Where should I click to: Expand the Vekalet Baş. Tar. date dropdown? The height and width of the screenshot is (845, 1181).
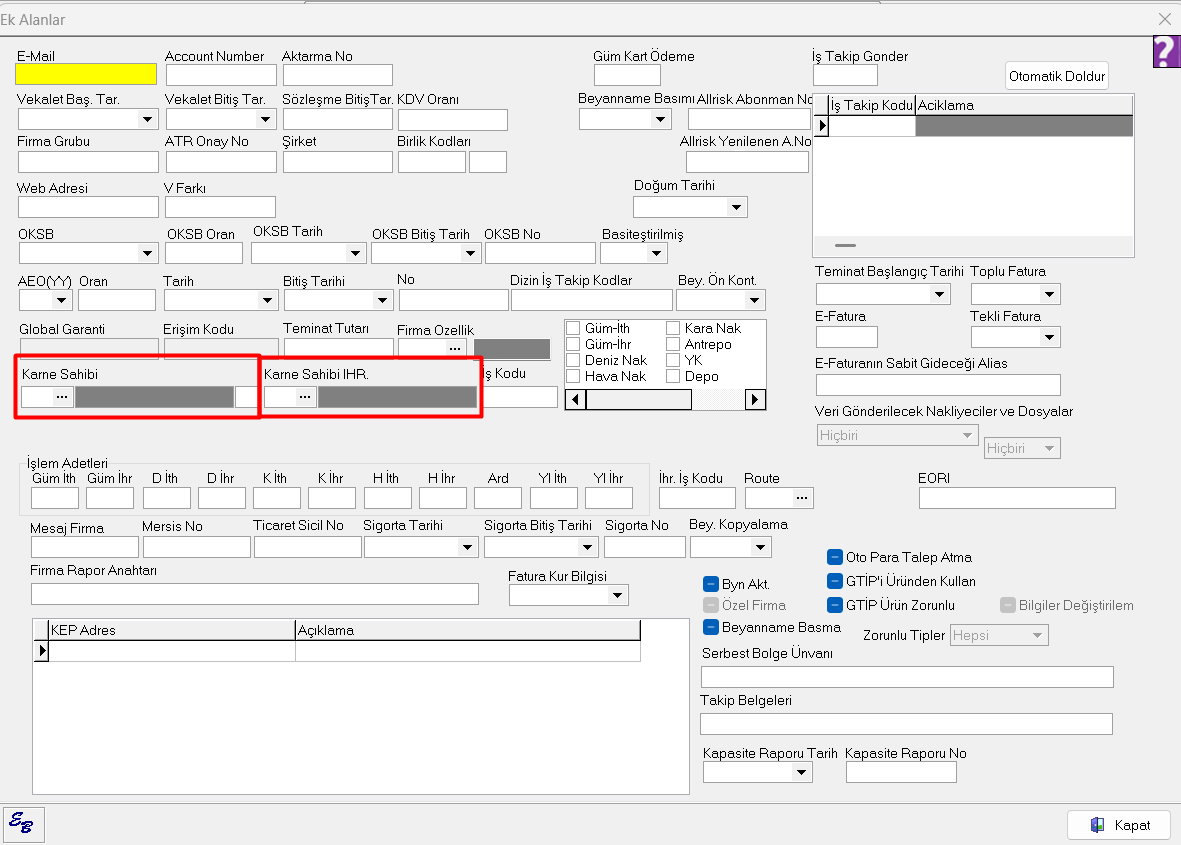[148, 120]
